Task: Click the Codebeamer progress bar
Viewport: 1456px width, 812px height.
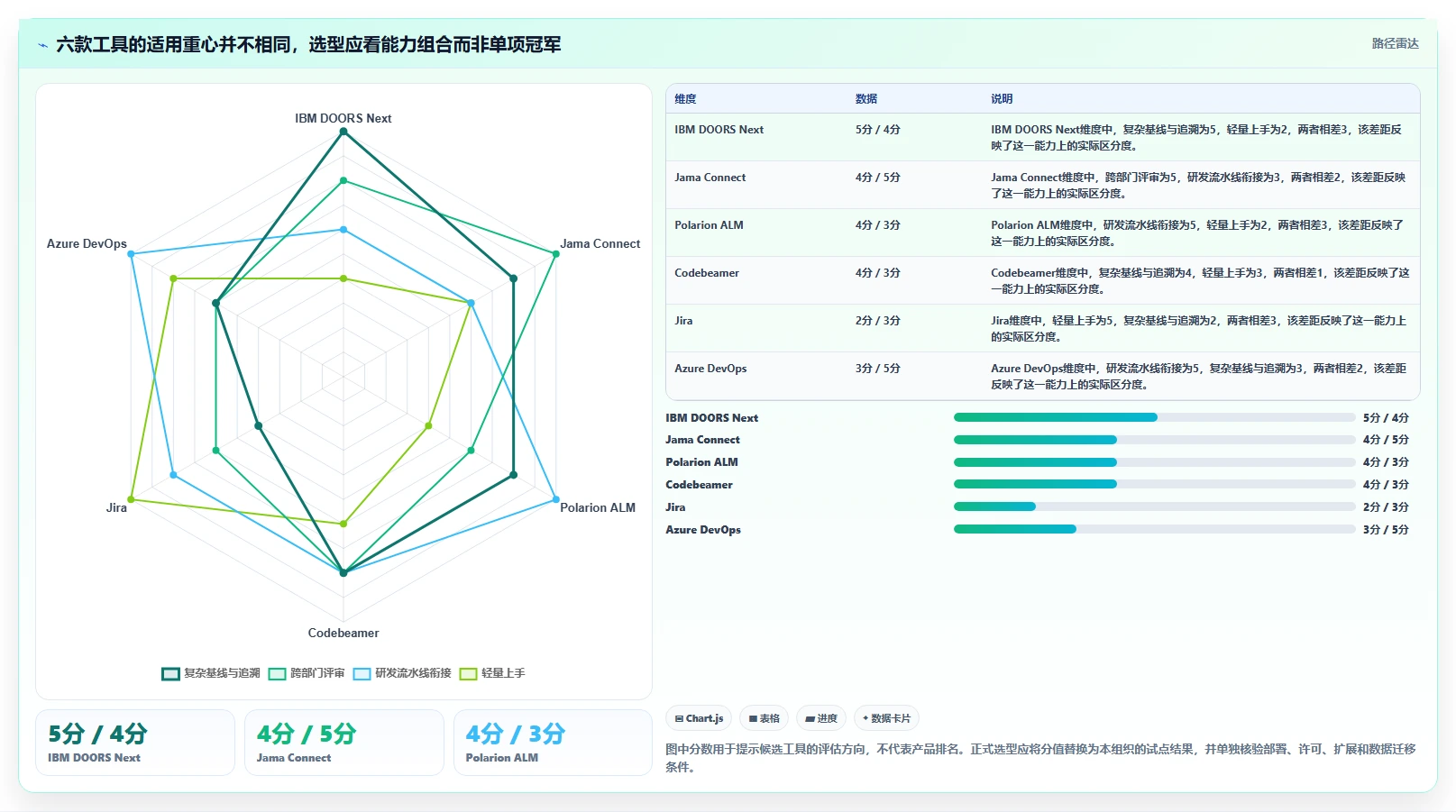Action: point(1154,484)
